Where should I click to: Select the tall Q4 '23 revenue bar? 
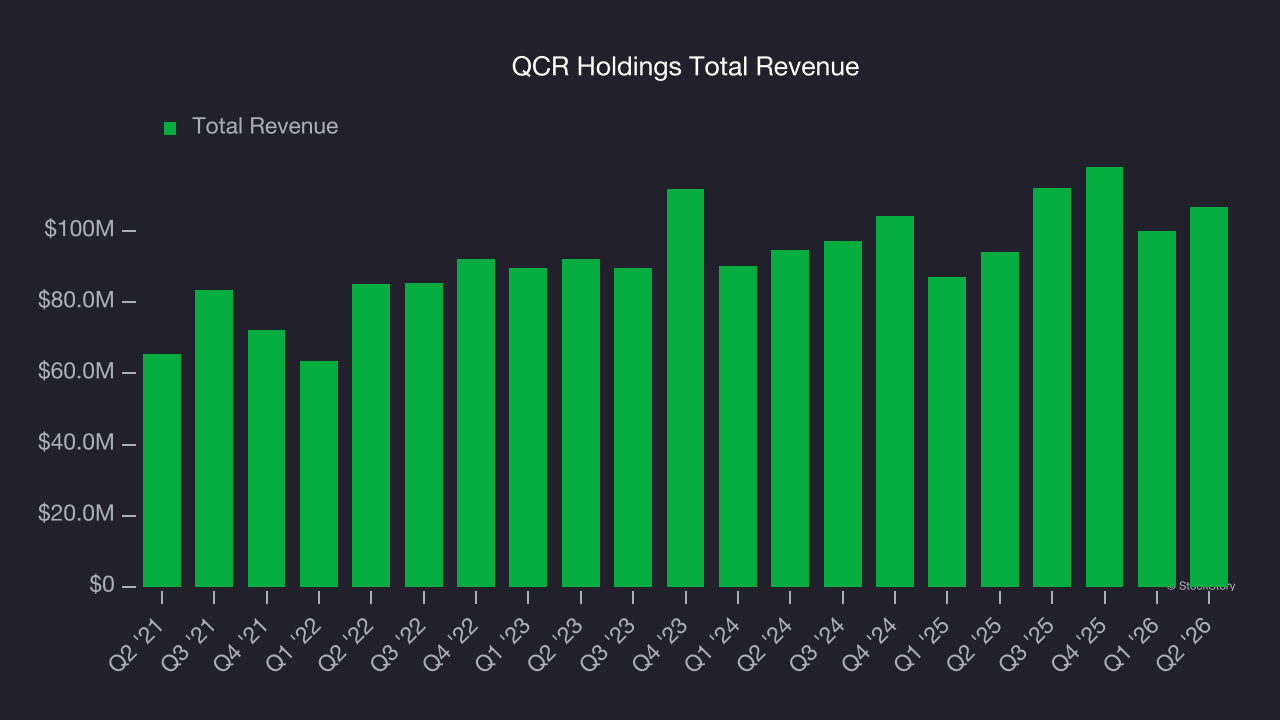(x=685, y=388)
